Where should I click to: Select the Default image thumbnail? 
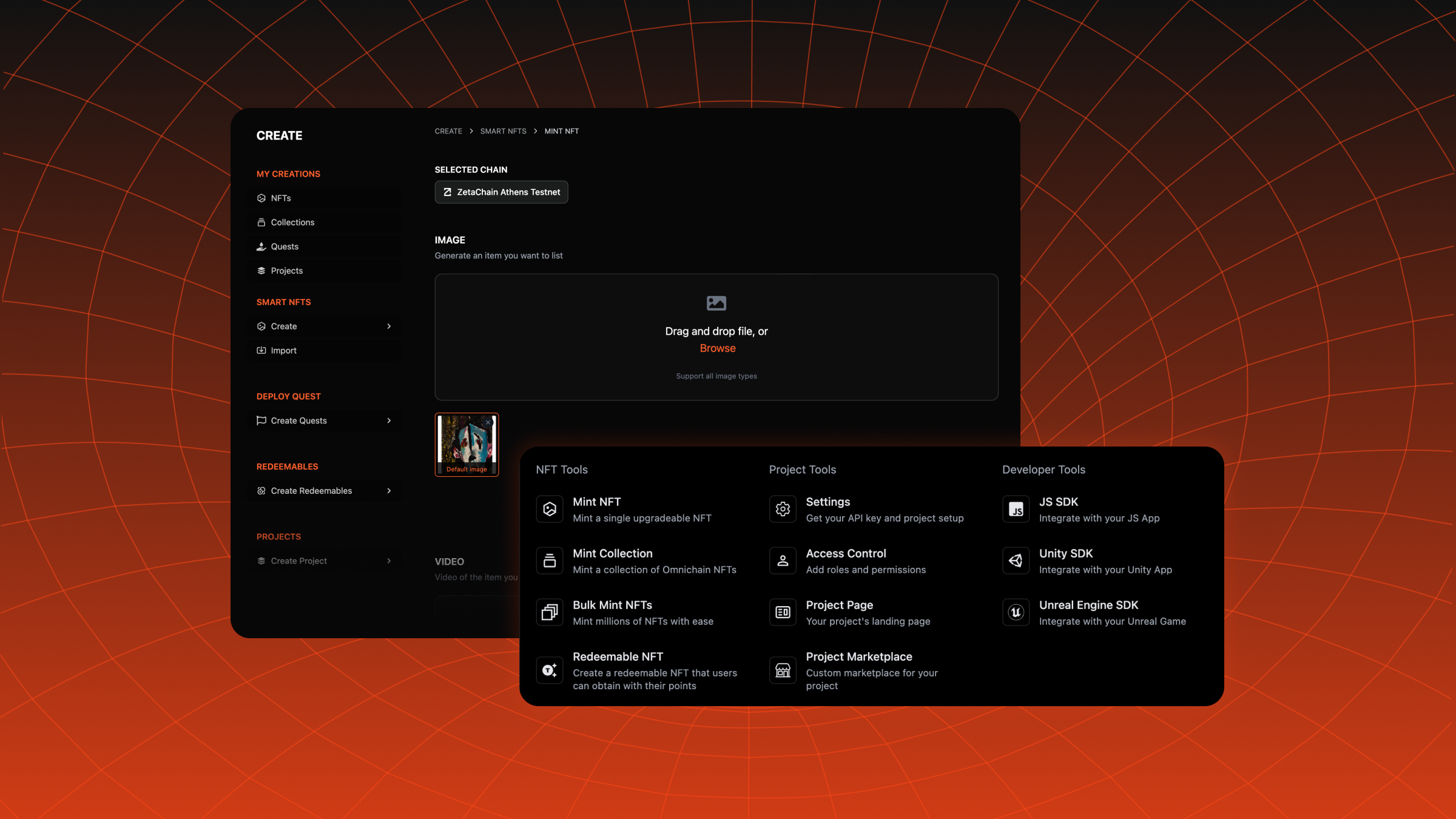coord(467,445)
